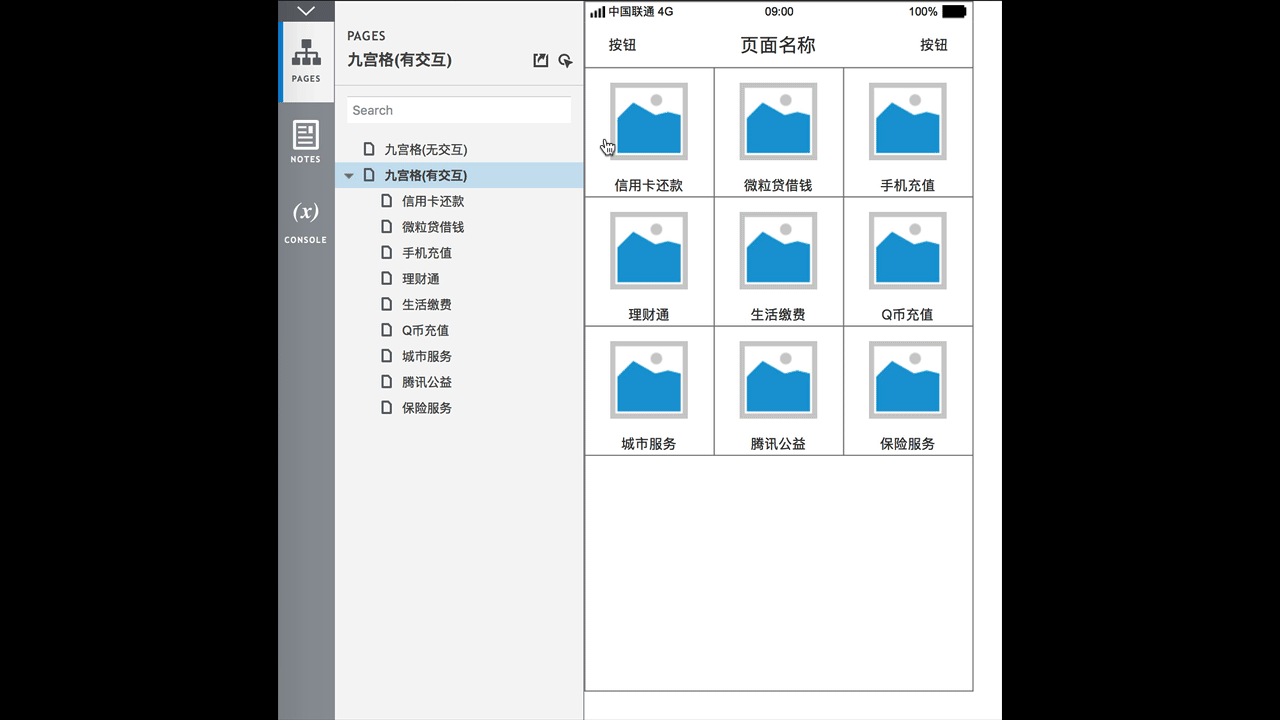Open the 城市服务 page in sitemap
This screenshot has height=720, width=1280.
click(427, 357)
